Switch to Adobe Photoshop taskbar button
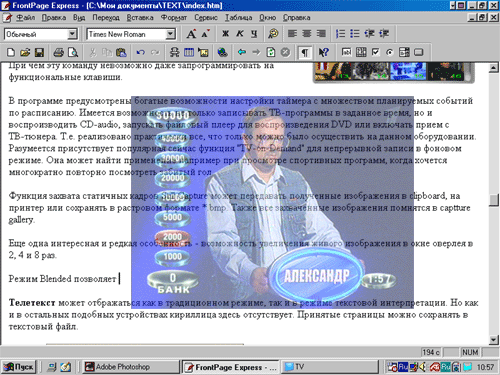 131,367
